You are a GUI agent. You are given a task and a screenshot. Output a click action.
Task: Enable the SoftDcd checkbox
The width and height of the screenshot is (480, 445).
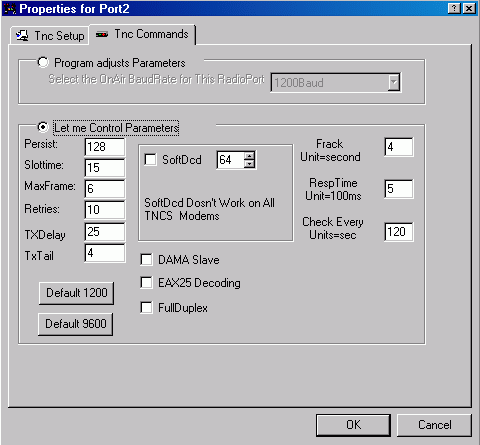150,159
